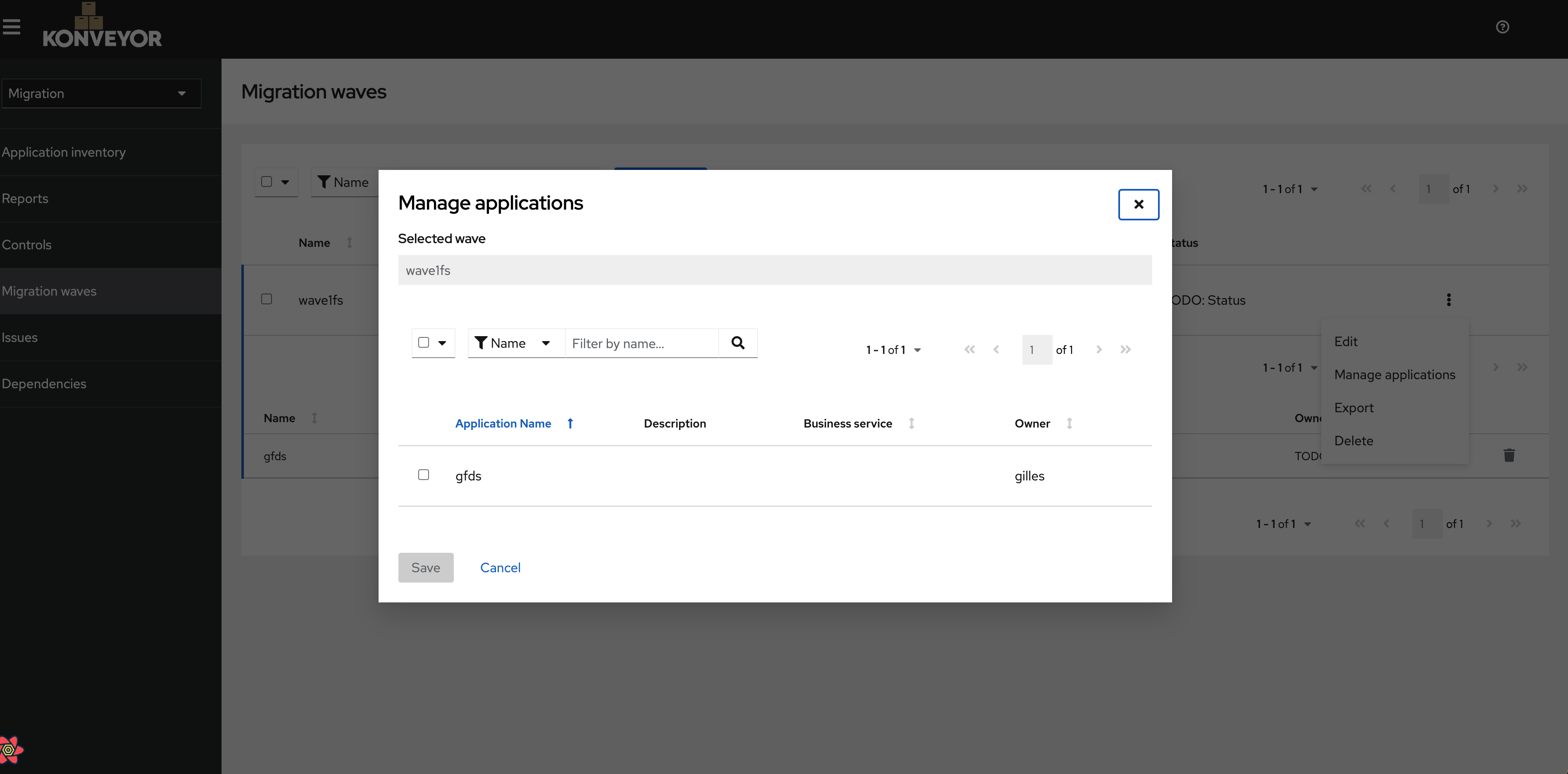
Task: Open the help icon in the top bar
Action: [x=1502, y=27]
